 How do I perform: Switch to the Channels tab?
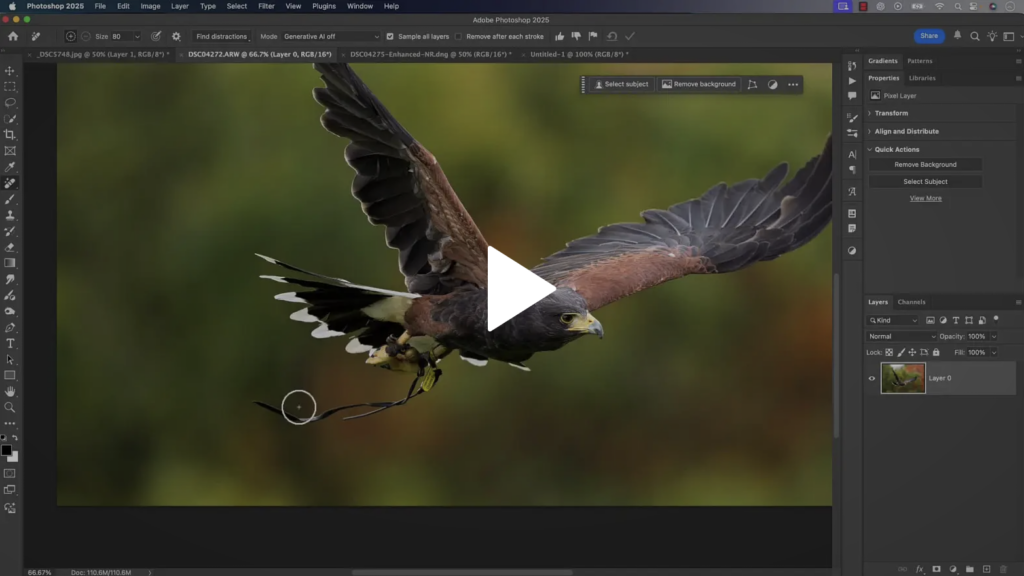(x=911, y=302)
